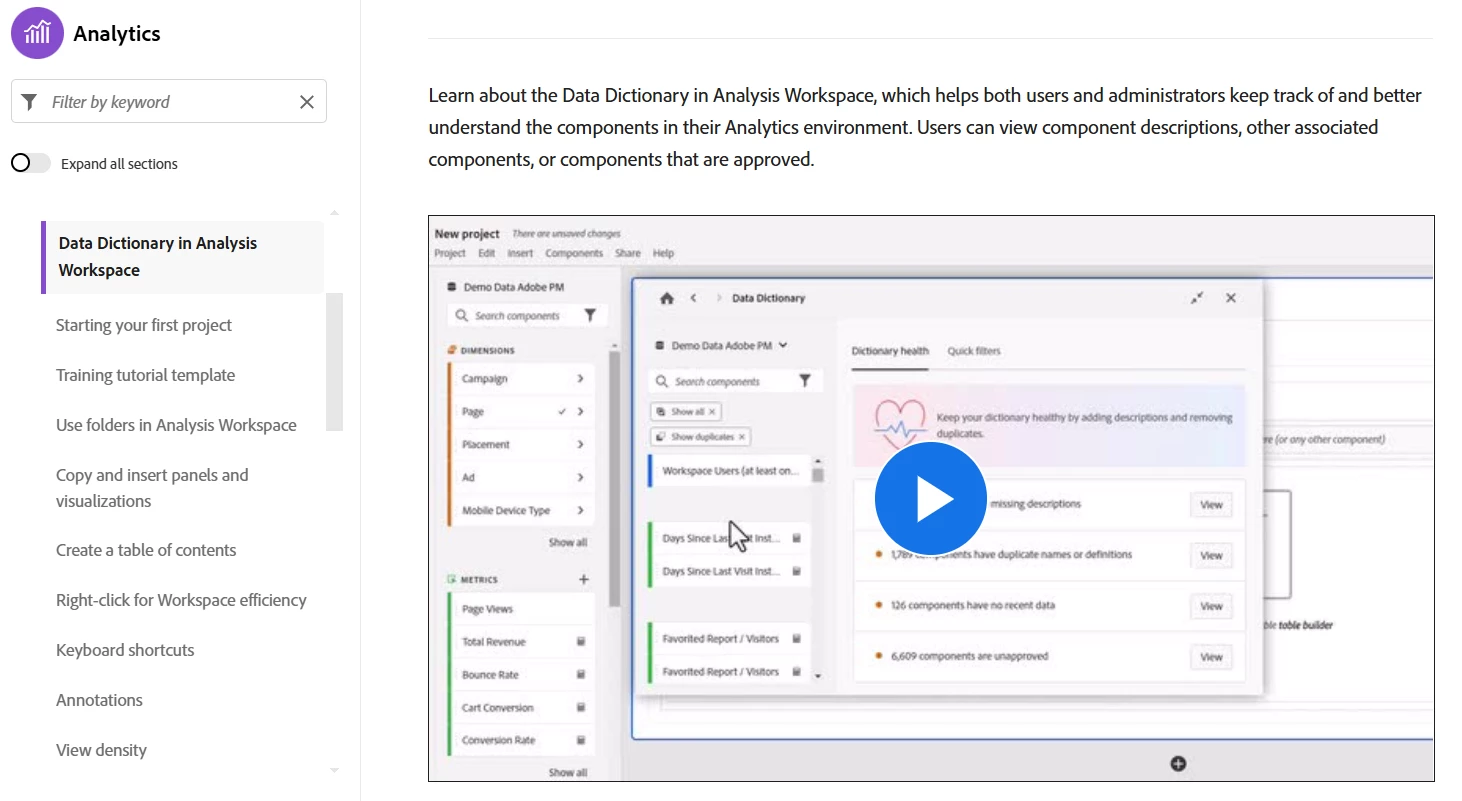Open the Insert menu in video
Viewport: 1462px width, 801px height.
coord(520,253)
